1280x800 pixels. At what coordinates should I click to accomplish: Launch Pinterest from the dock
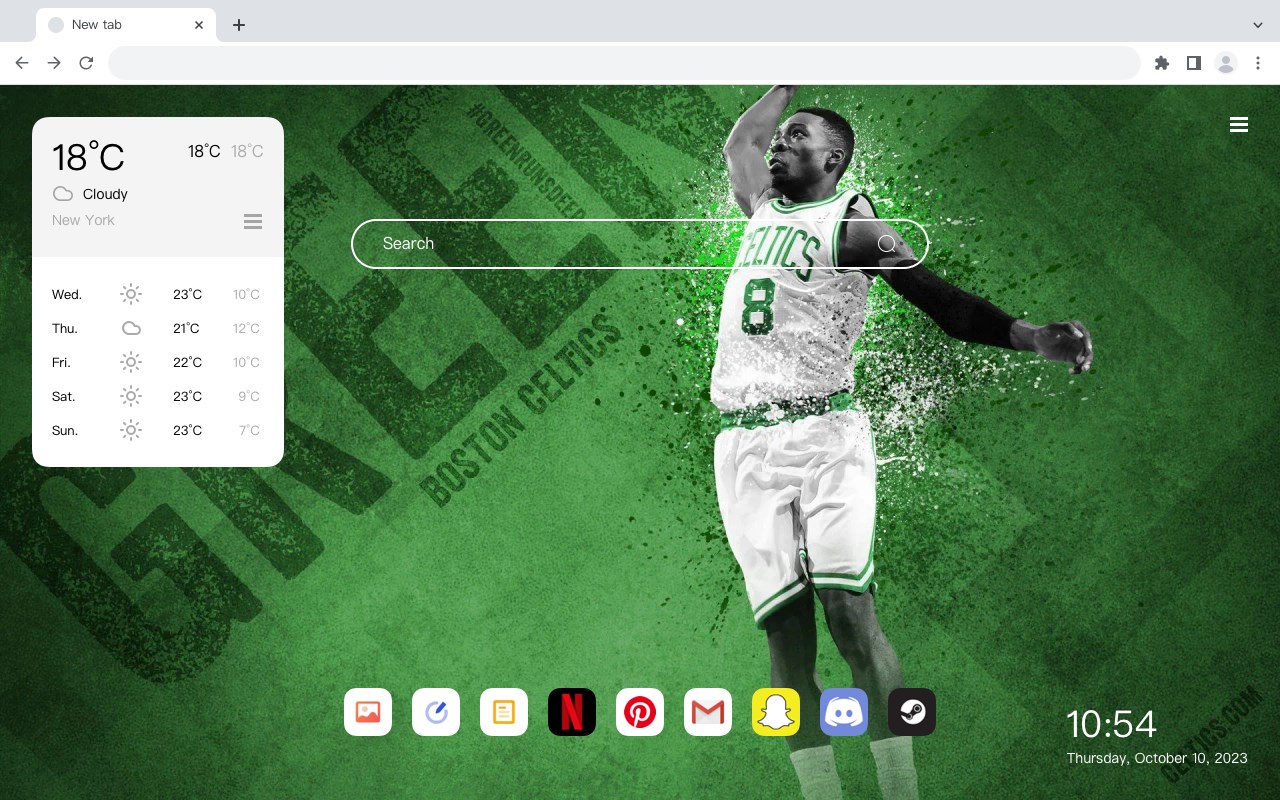coord(640,712)
